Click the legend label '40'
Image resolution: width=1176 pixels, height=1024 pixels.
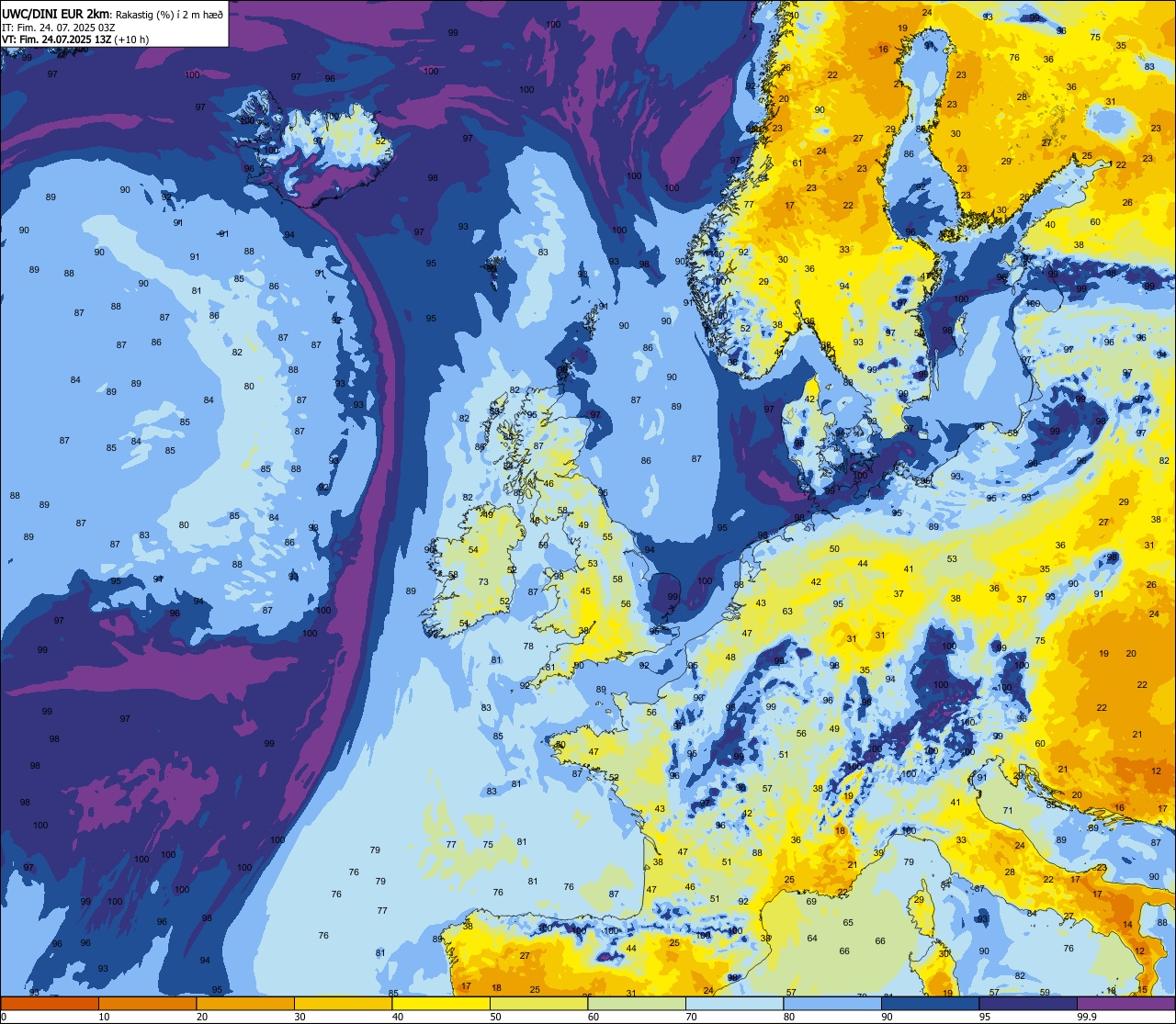[x=398, y=1017]
